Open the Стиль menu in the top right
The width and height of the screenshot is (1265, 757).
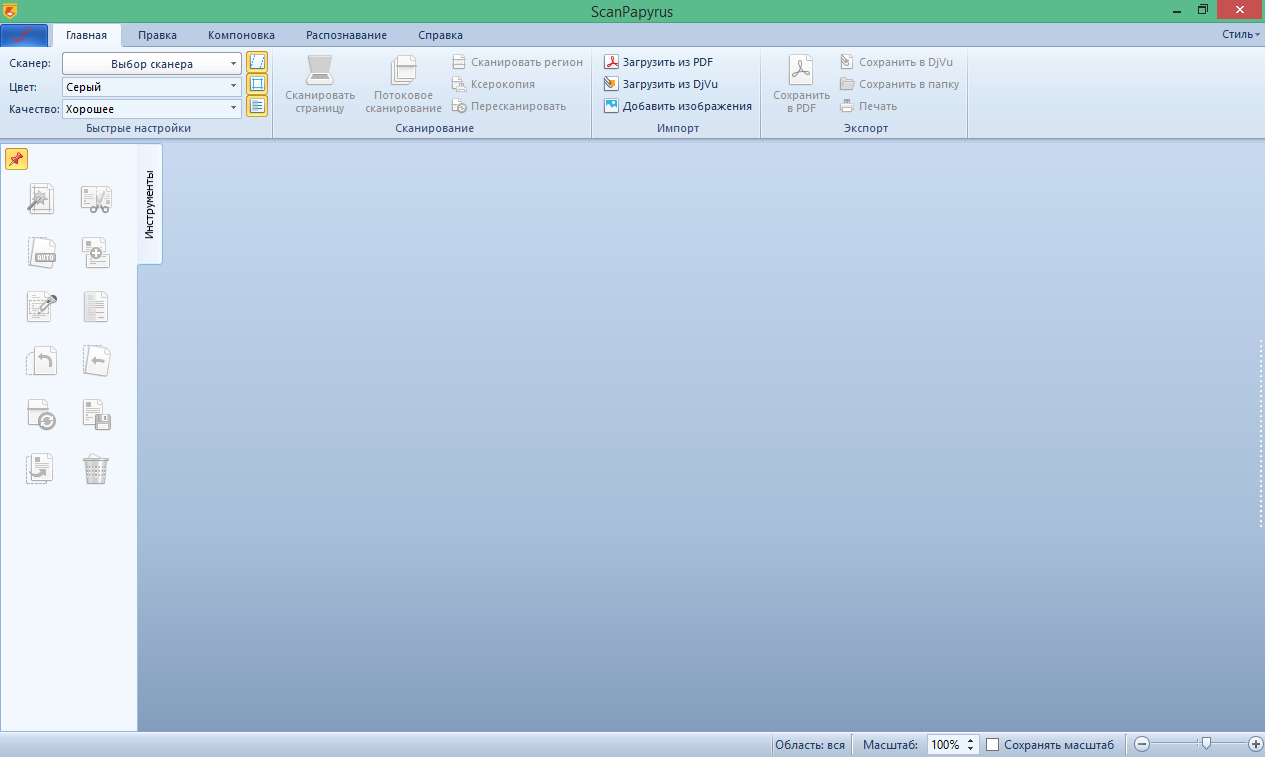pyautogui.click(x=1240, y=34)
